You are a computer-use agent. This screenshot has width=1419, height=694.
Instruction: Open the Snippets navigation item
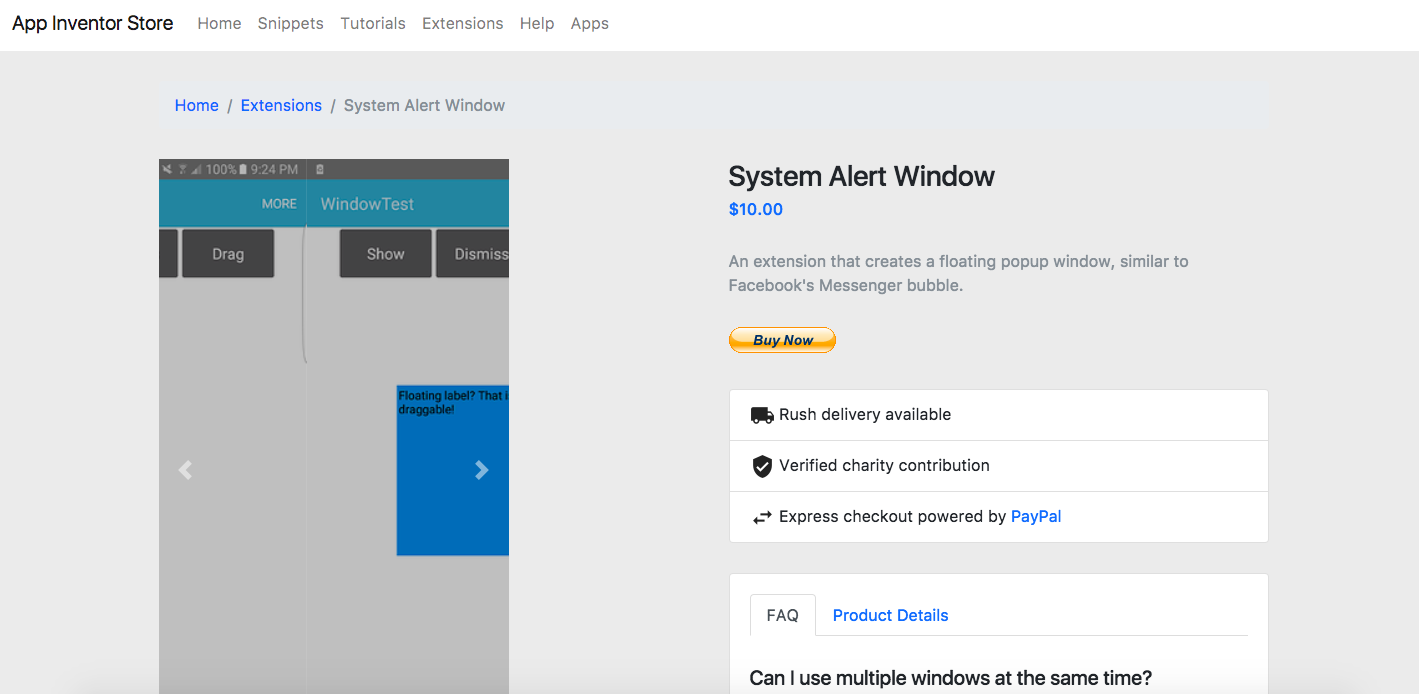point(290,24)
